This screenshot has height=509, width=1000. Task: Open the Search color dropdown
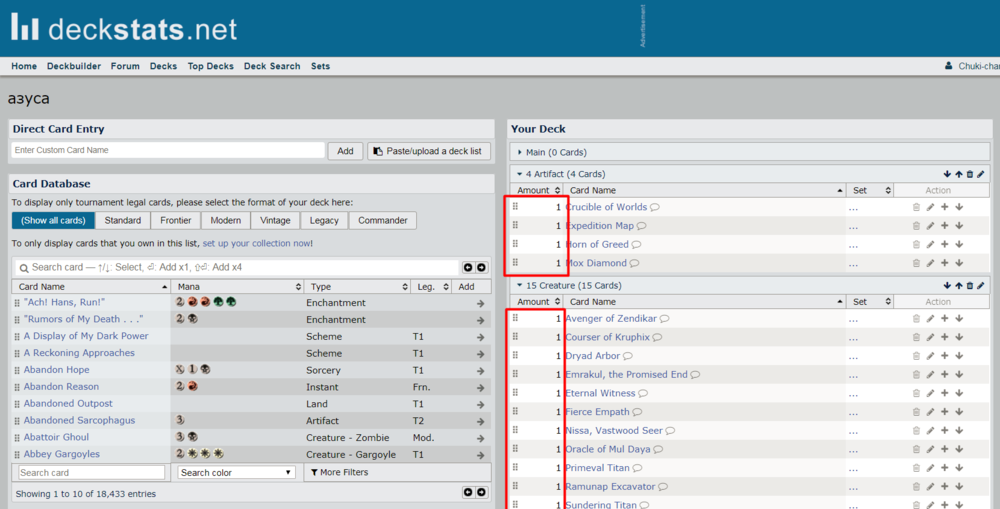237,472
